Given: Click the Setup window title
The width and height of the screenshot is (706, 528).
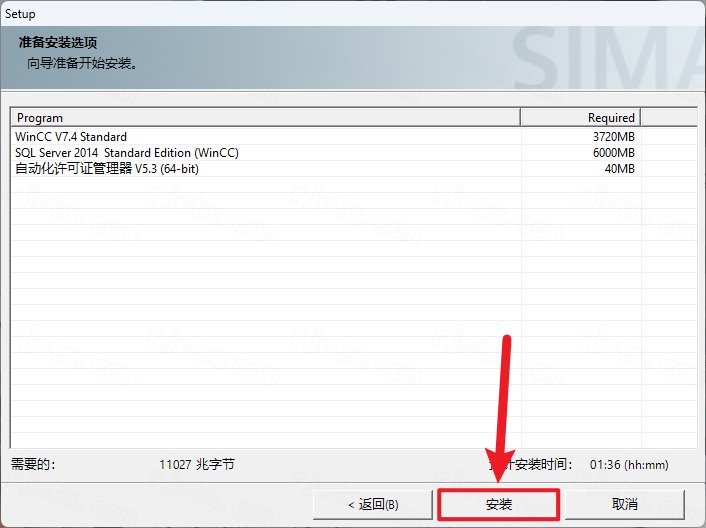Looking at the screenshot, I should tap(20, 14).
